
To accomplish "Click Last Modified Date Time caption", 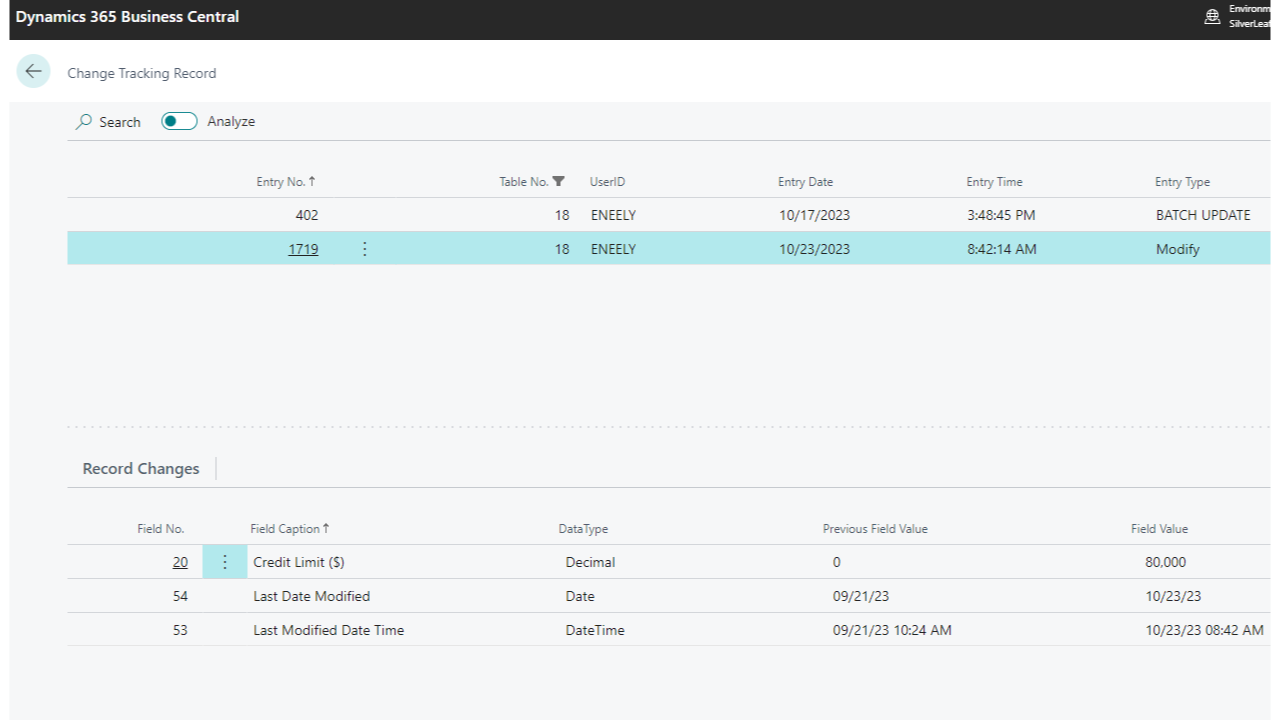I will (329, 630).
